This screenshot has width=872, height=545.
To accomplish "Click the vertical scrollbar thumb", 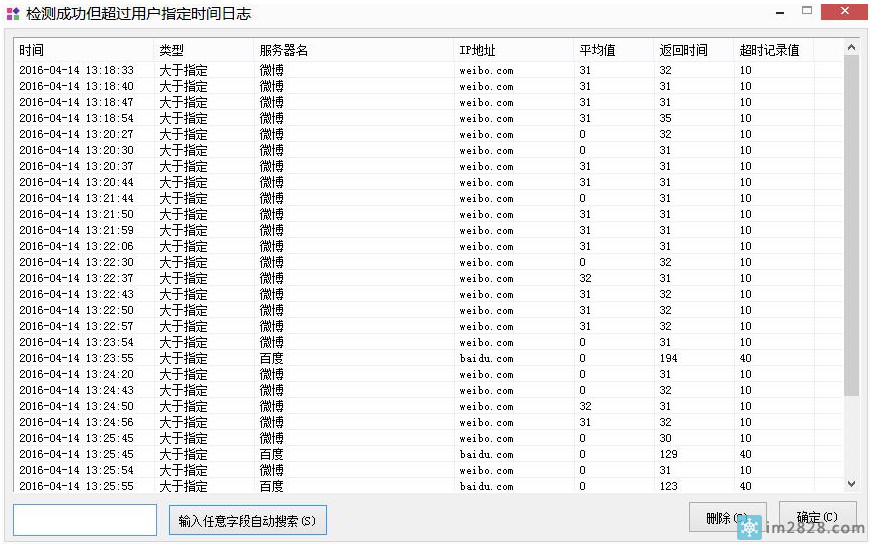I will (851, 225).
